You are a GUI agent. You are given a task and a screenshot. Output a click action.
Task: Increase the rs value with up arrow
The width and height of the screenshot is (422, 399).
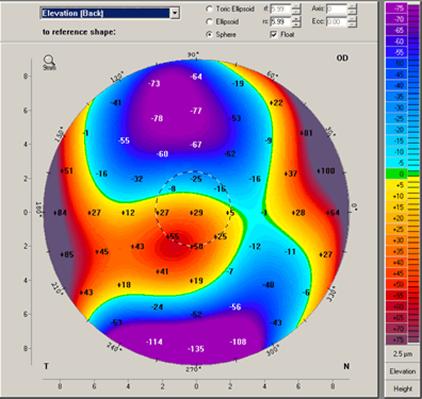(x=296, y=19)
